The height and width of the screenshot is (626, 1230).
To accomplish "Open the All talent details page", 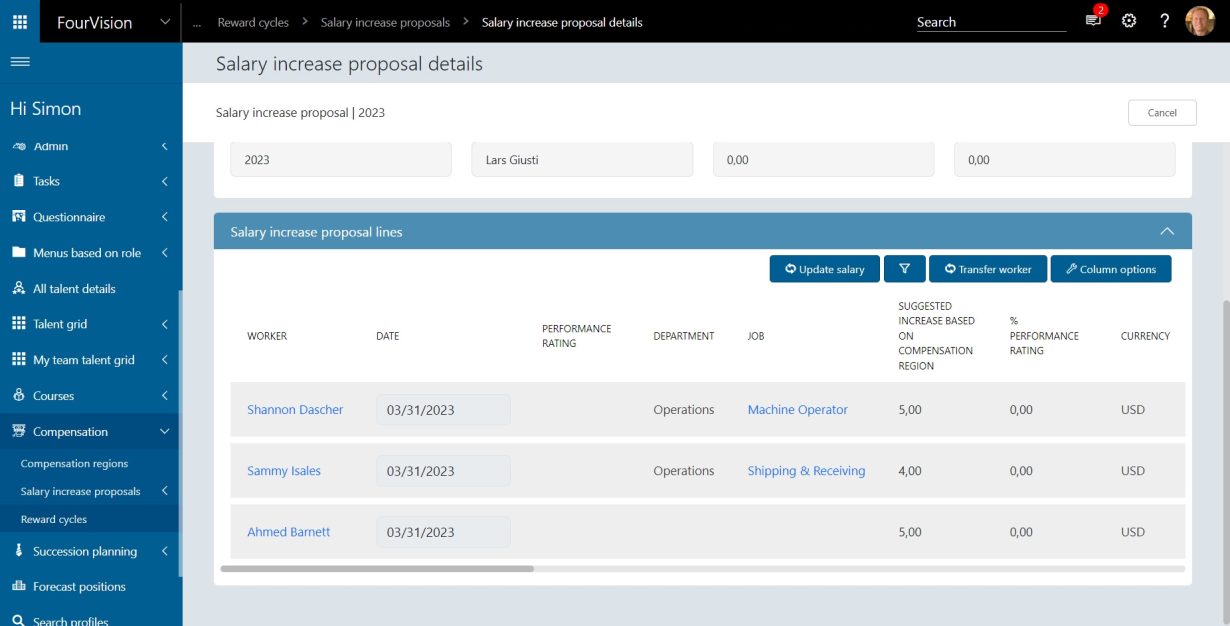I will (x=76, y=288).
